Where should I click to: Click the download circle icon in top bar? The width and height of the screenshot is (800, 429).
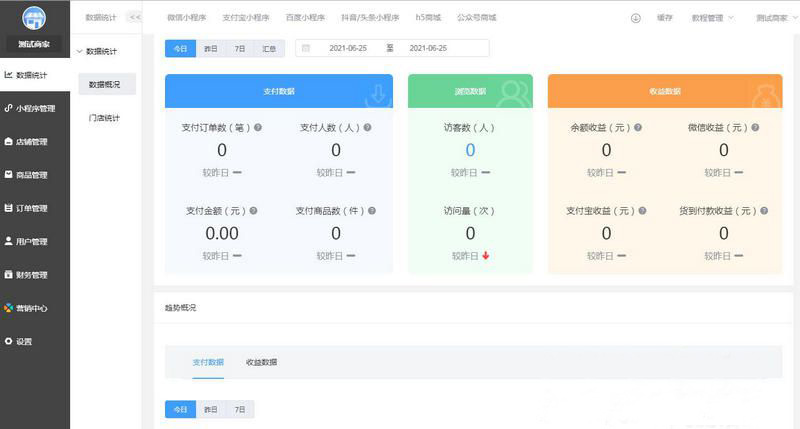pos(635,18)
